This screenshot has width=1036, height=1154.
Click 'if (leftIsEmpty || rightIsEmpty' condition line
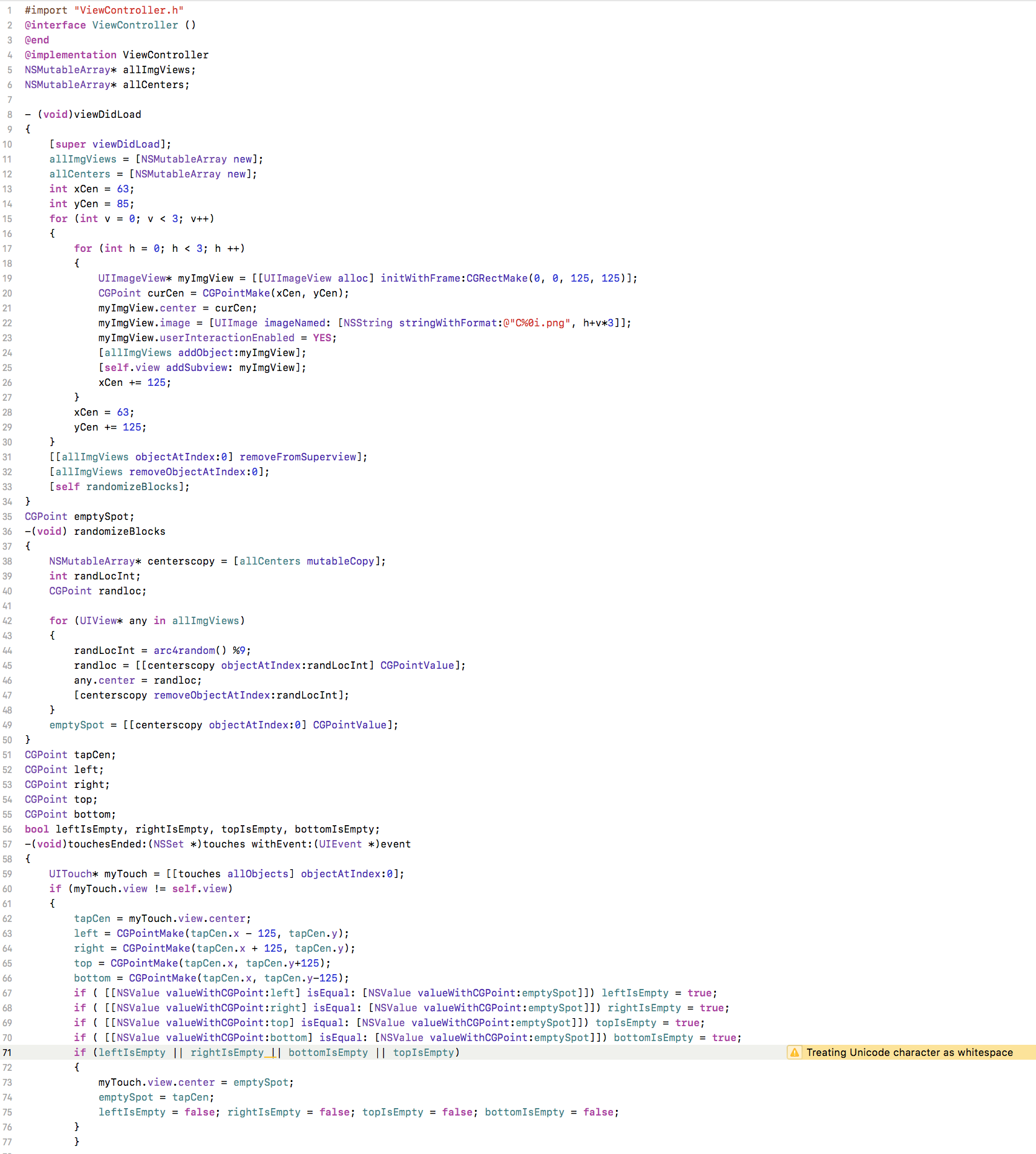[267, 1052]
